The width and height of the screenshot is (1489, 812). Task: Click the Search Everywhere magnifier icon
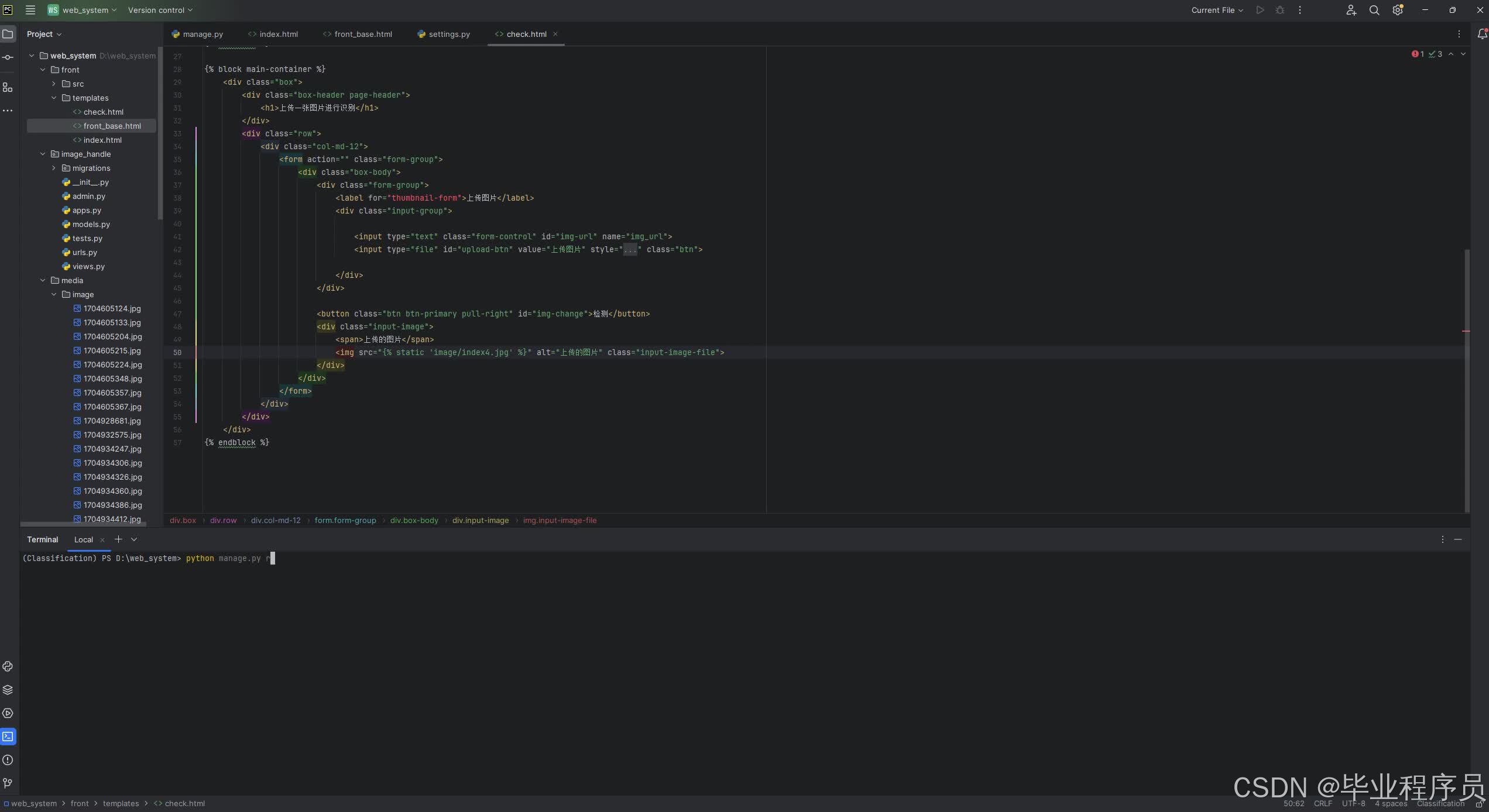point(1374,10)
